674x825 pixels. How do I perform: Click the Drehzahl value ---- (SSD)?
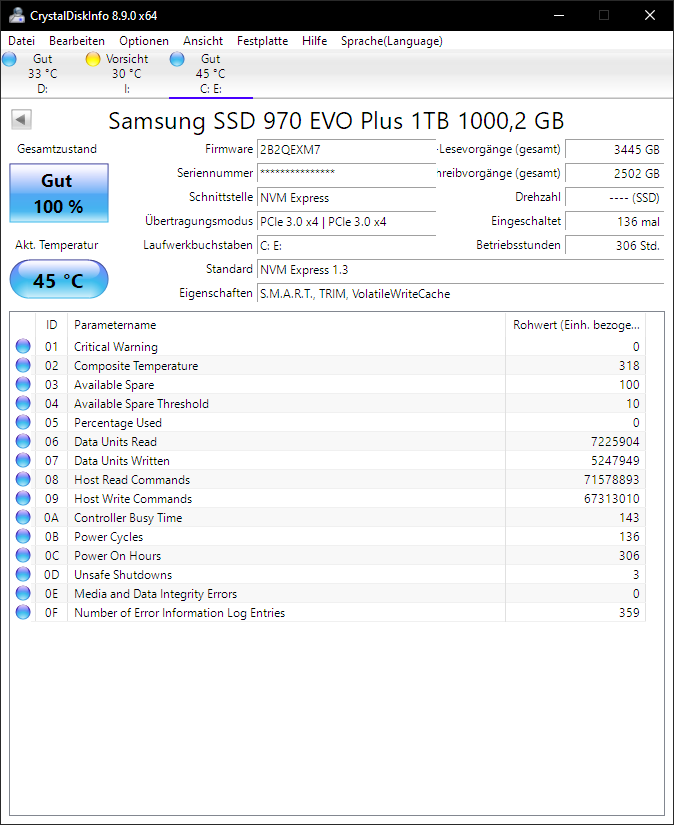(x=615, y=197)
